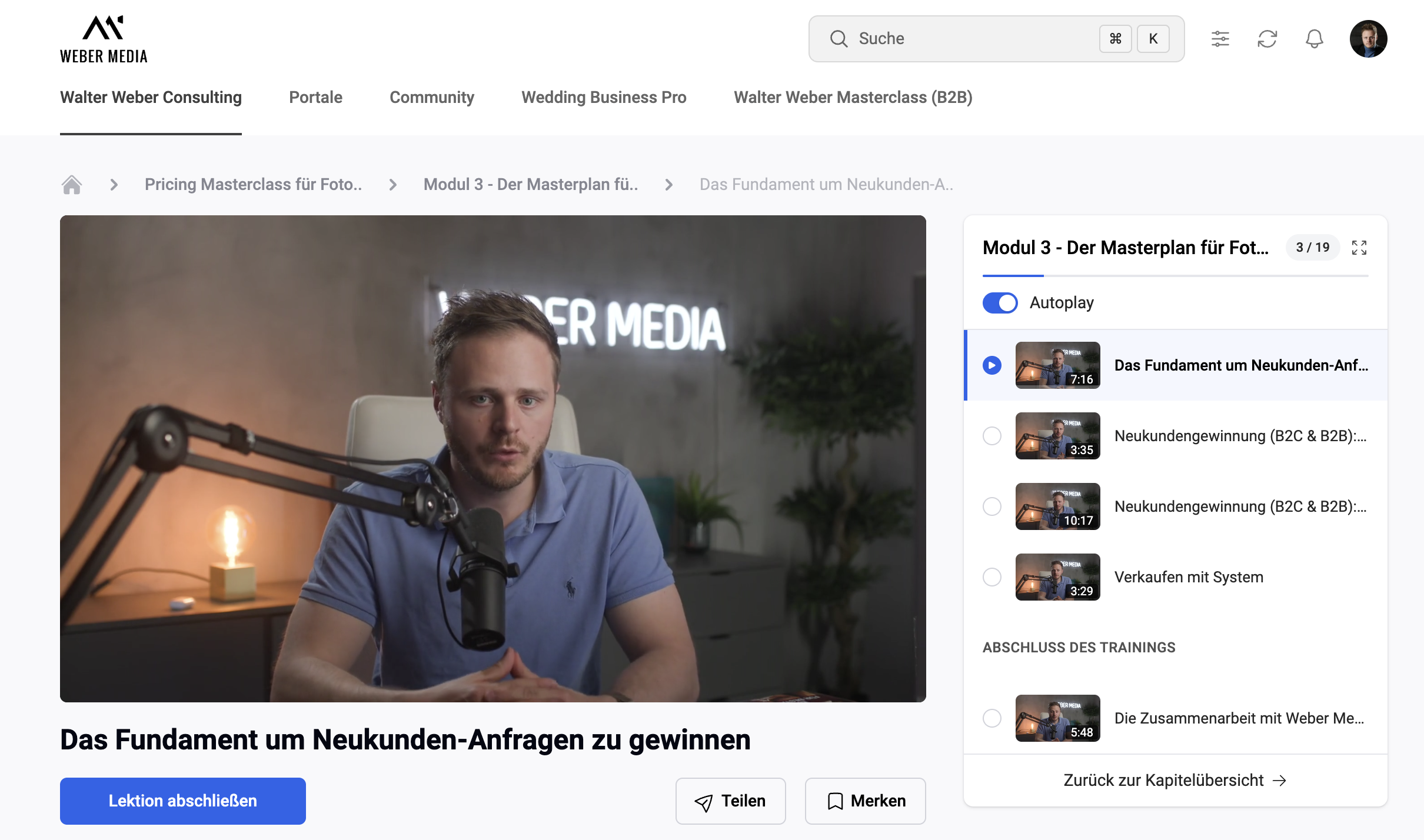Mark the 10:17 Neukundengewinnung lesson circle
Viewport: 1424px width, 840px height.
(x=992, y=506)
